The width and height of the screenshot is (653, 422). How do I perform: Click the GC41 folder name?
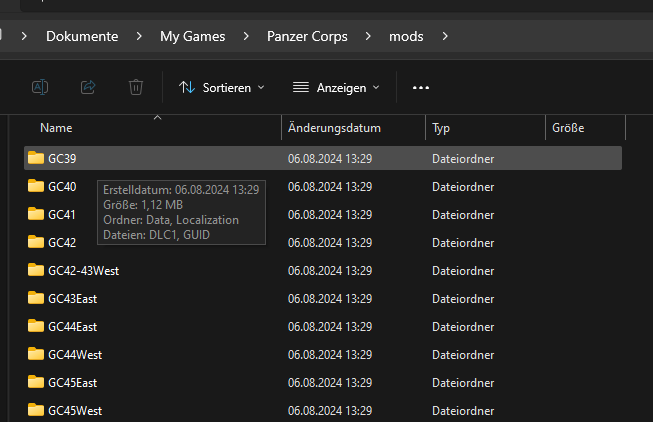62,215
